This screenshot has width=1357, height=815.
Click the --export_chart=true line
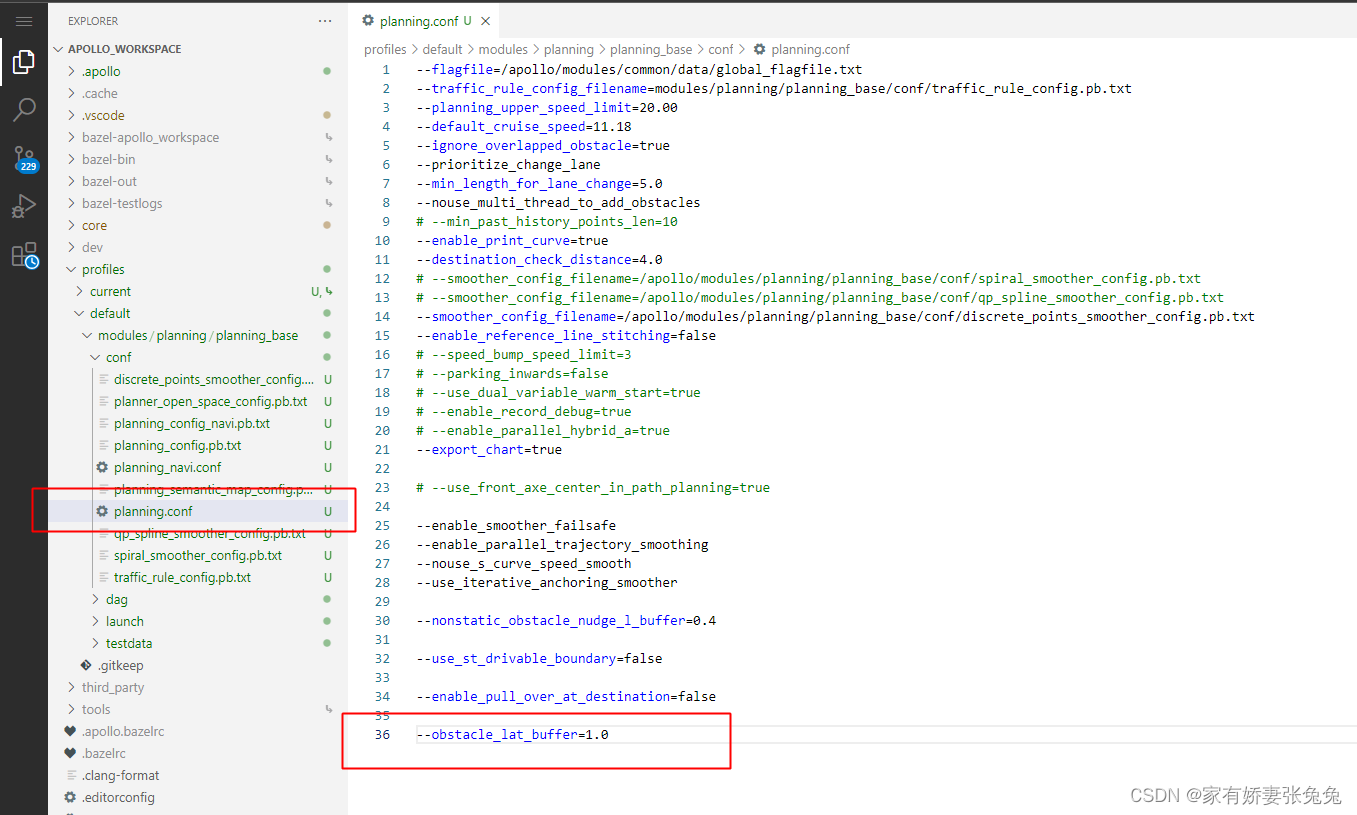click(x=489, y=449)
